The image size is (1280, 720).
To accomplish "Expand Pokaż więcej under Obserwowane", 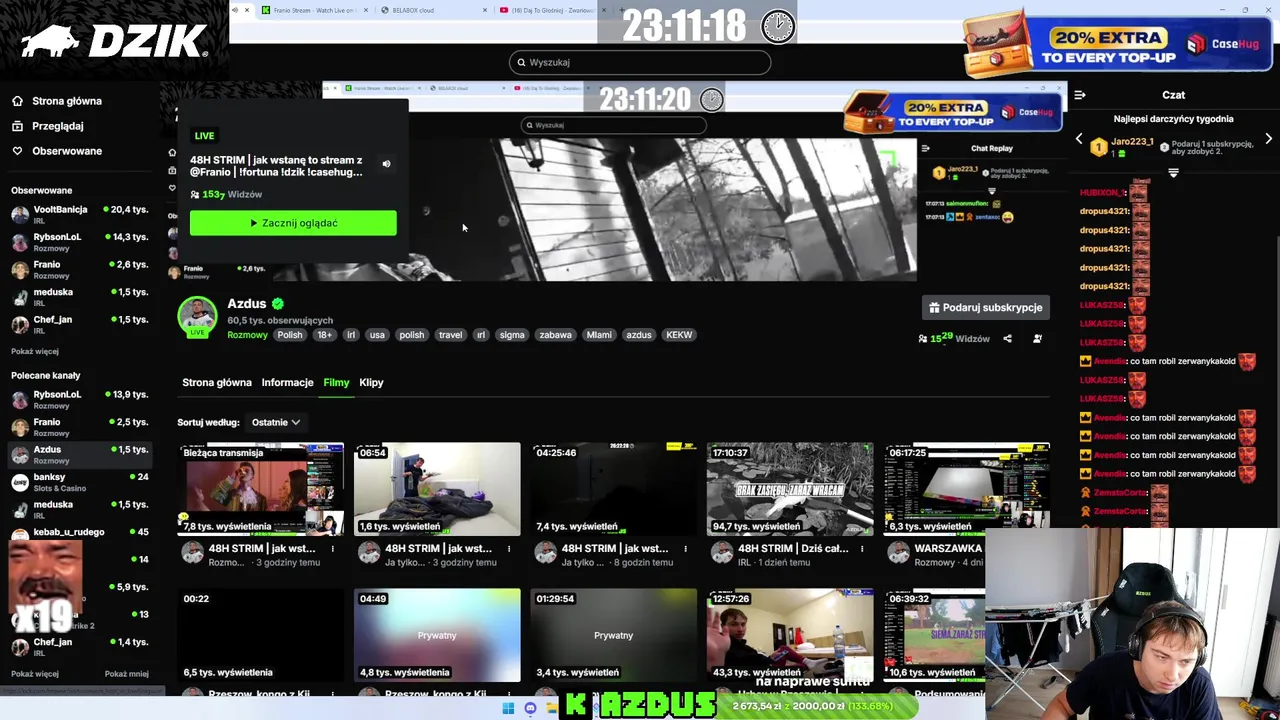I will 35,352.
